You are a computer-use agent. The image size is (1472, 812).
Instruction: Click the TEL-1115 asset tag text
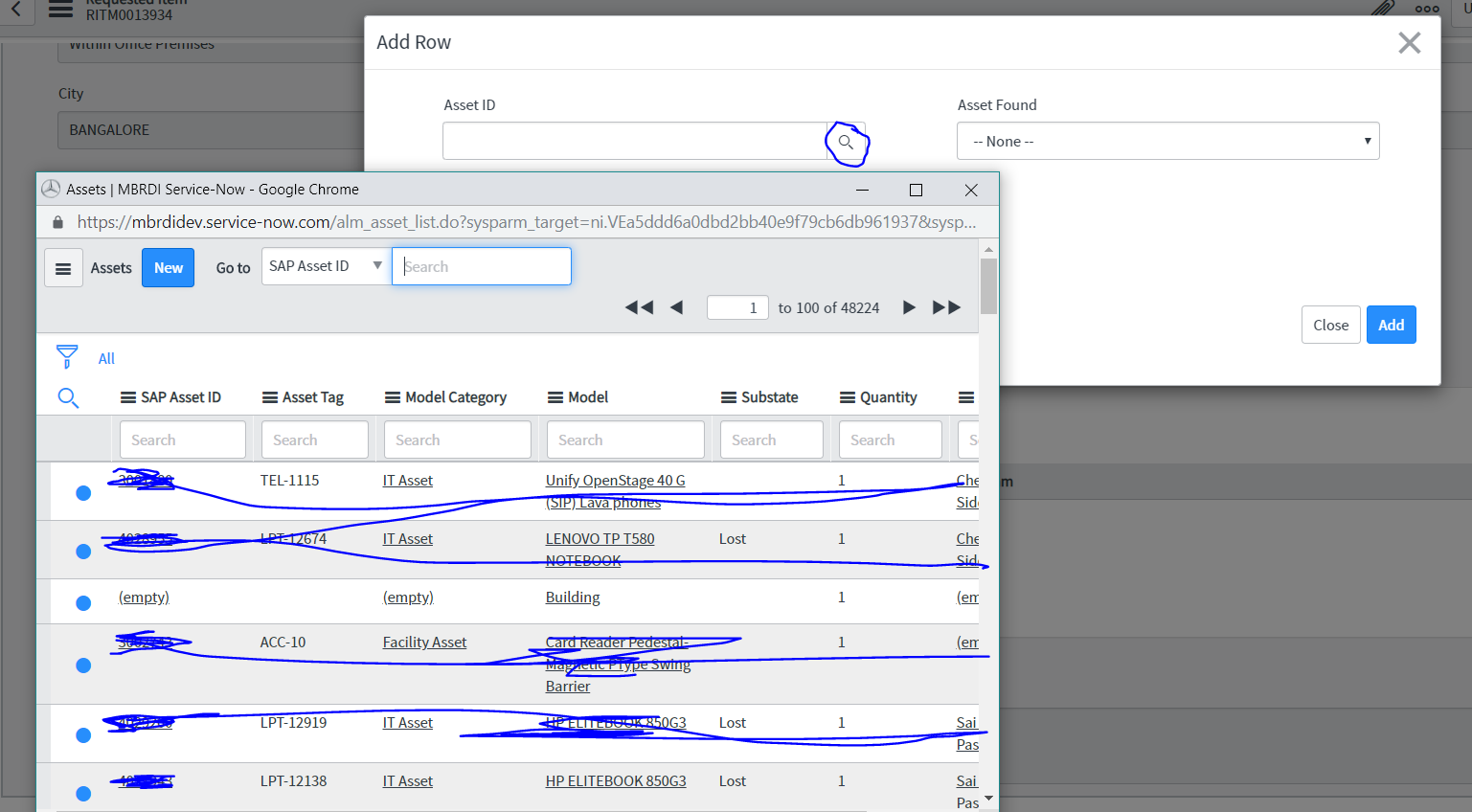pos(289,481)
